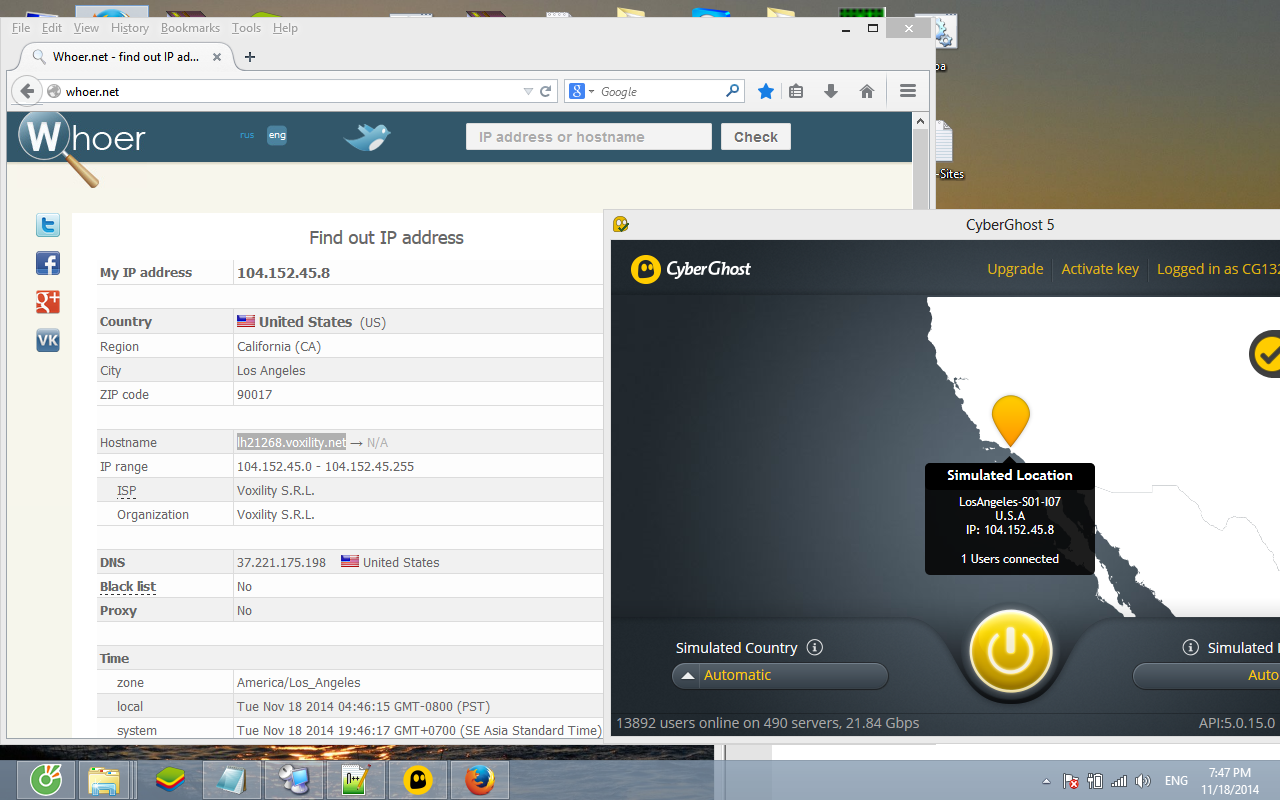The width and height of the screenshot is (1280, 800).
Task: Bookmark this page with the star icon
Action: point(766,91)
